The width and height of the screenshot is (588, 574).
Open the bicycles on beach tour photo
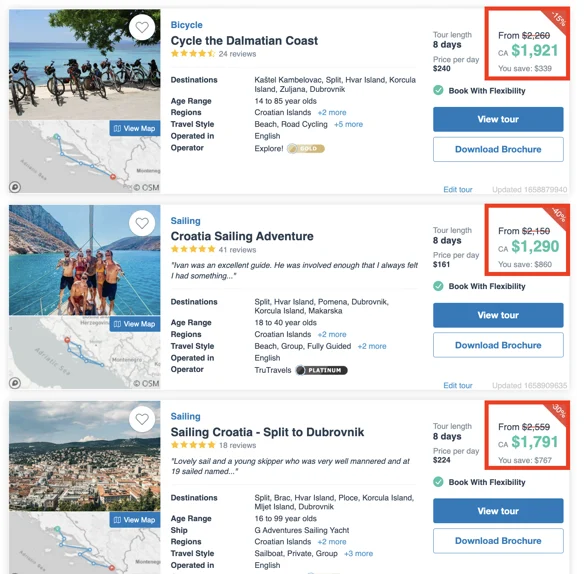pos(85,64)
